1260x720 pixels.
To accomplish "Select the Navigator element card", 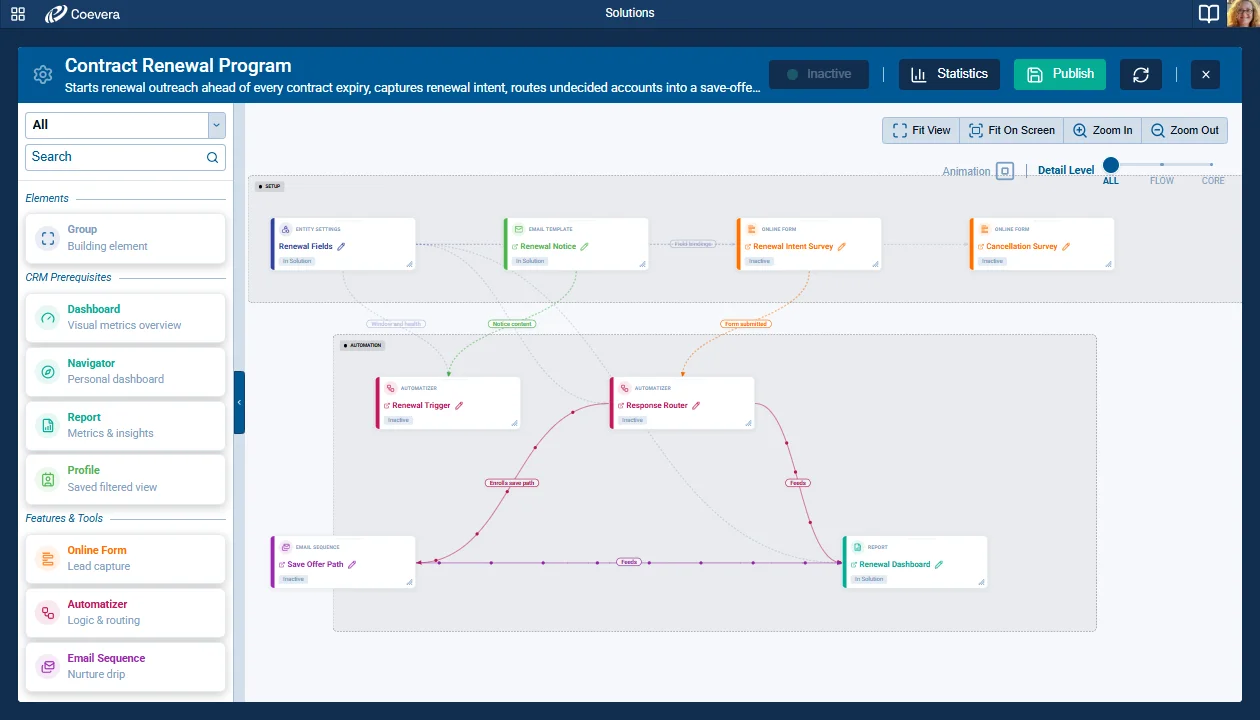I will [125, 371].
